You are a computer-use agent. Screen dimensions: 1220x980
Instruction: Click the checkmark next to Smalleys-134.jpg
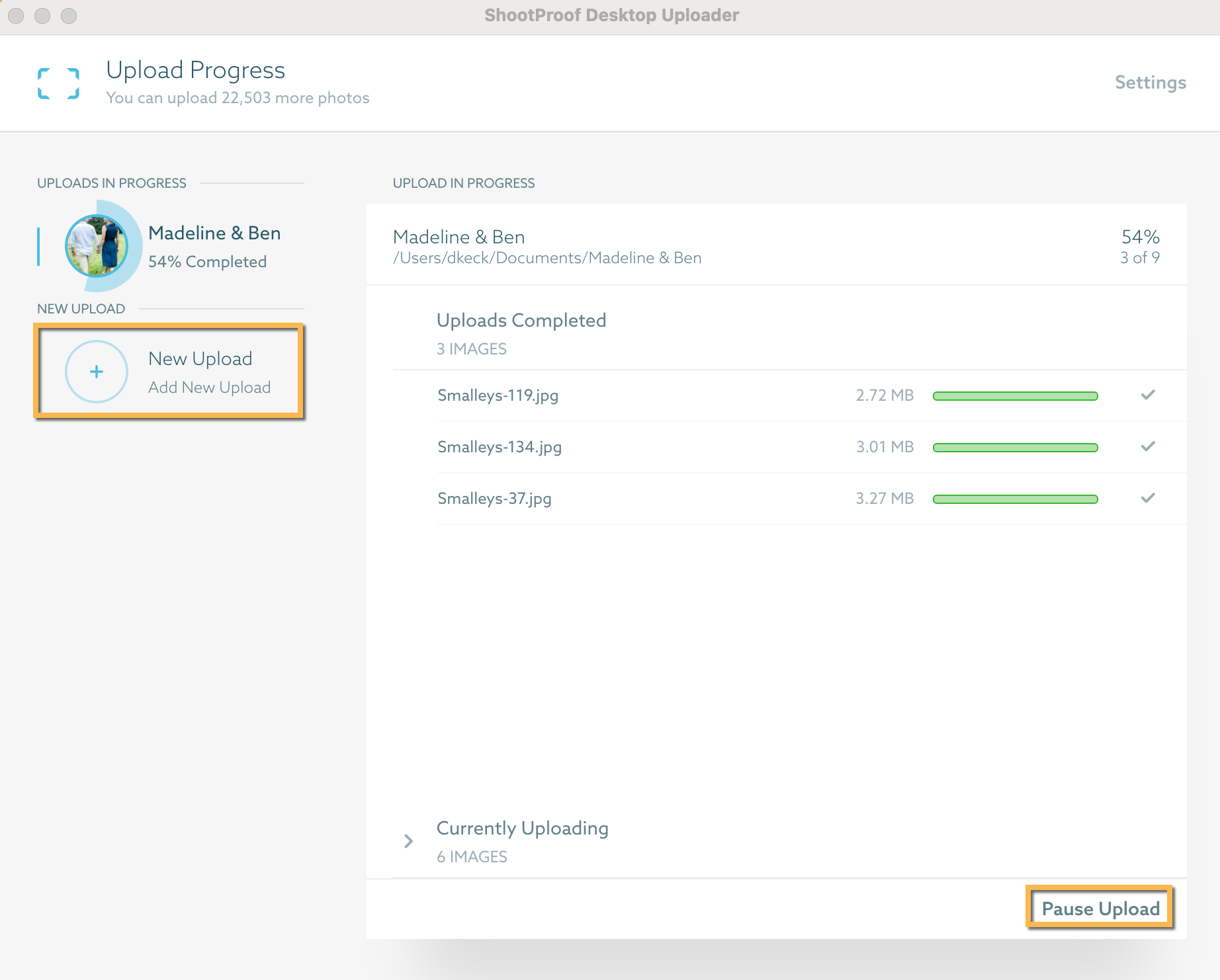(x=1148, y=446)
